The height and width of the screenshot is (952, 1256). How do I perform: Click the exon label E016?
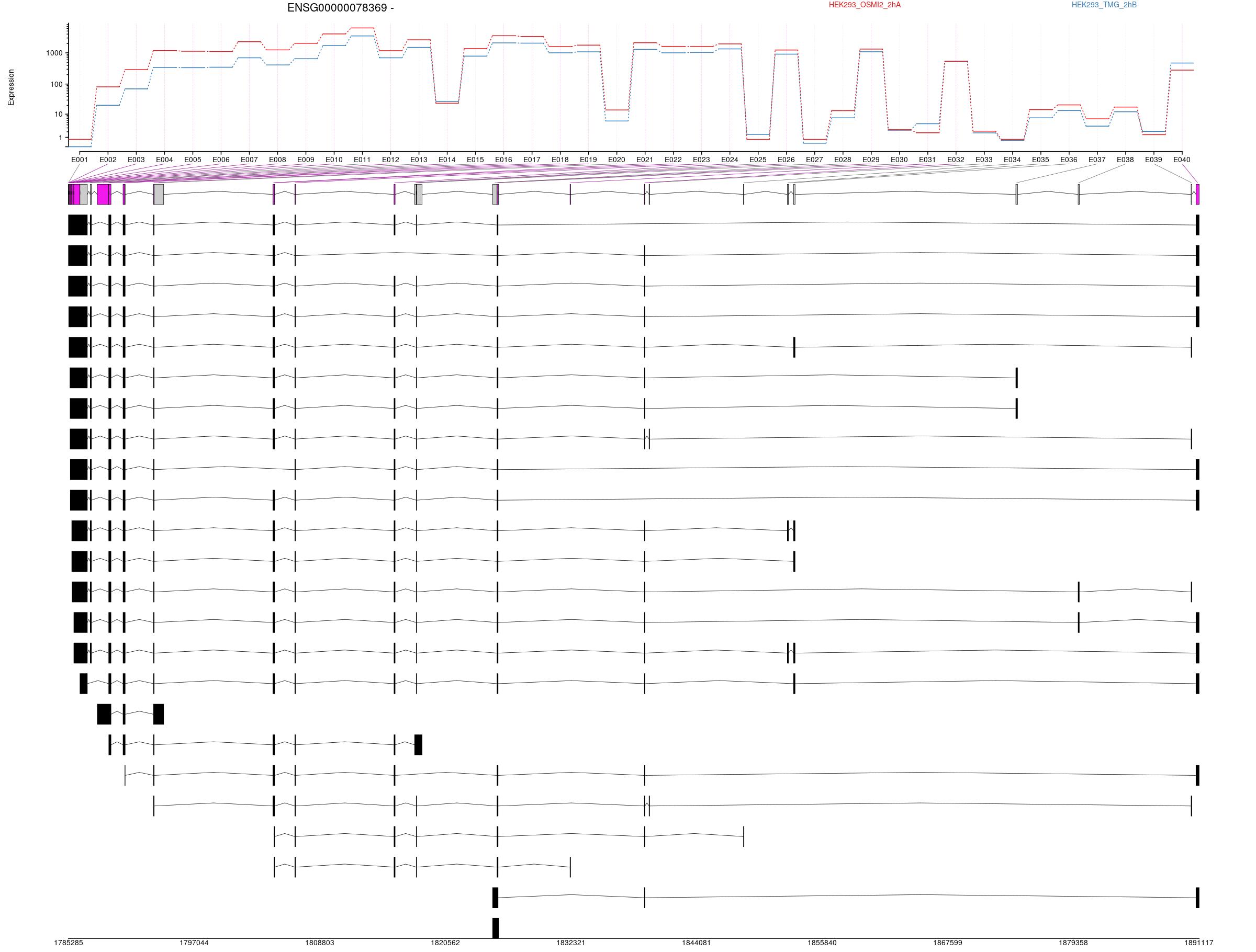[x=503, y=160]
